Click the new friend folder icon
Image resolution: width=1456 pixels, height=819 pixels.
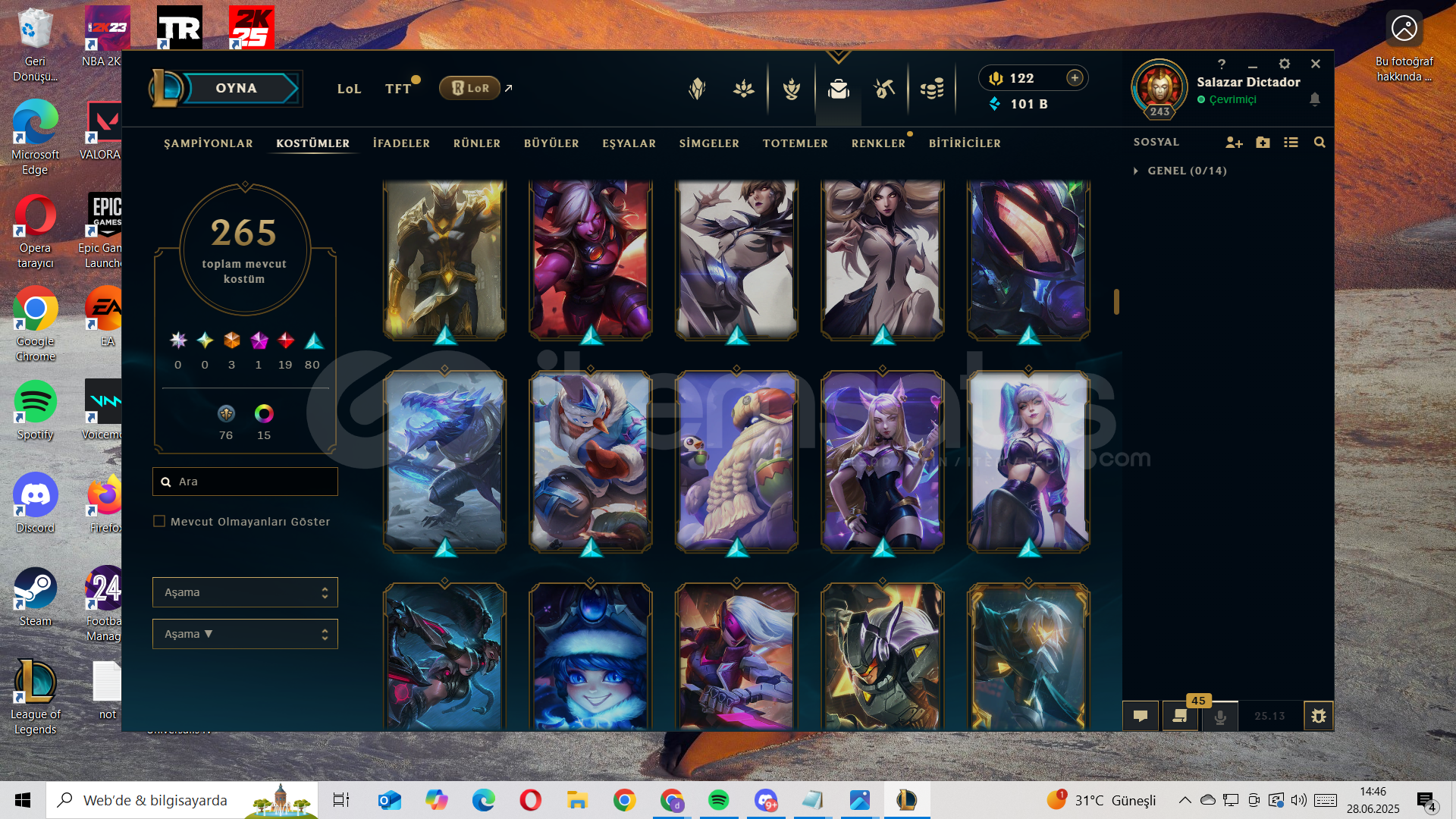click(x=1263, y=143)
